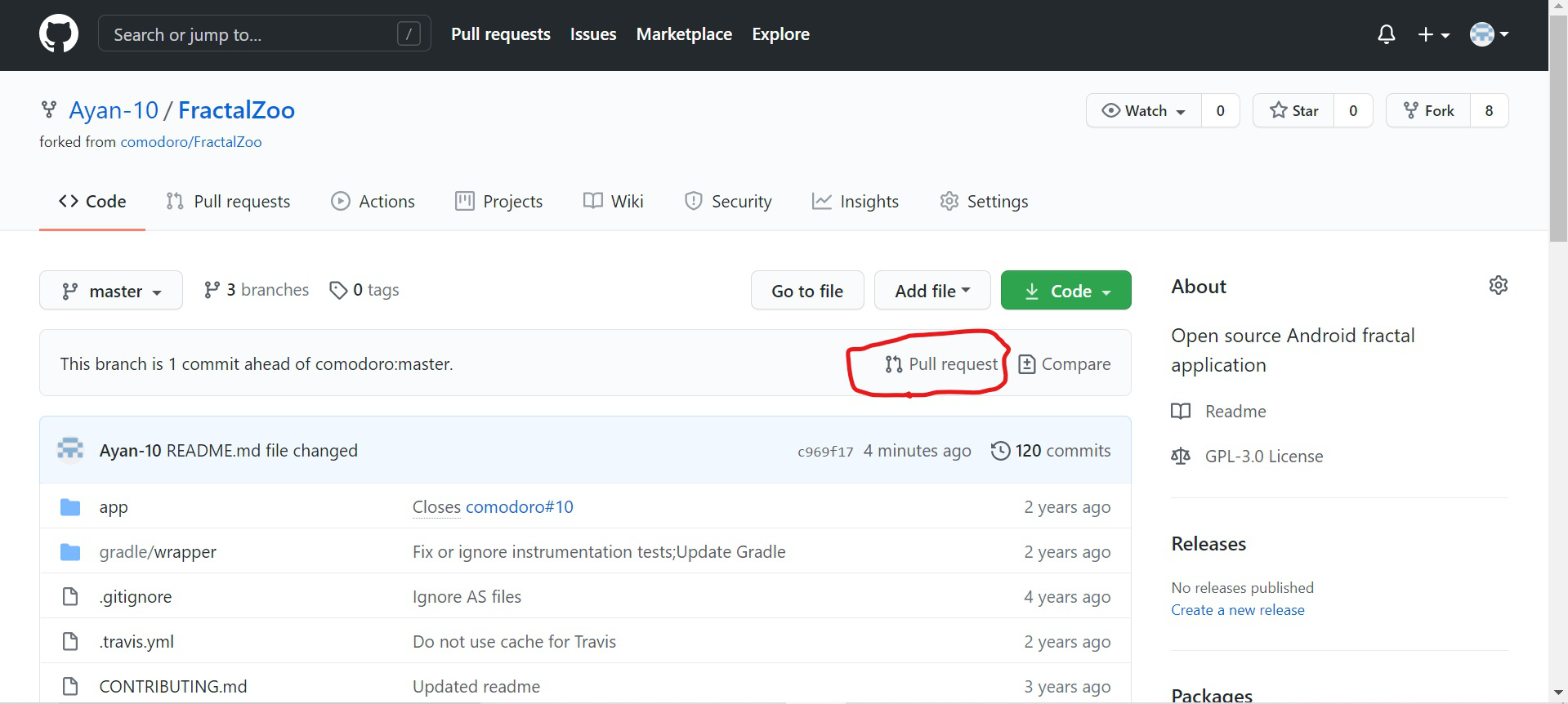1568x704 pixels.
Task: Open commit hash c969f17
Action: pyautogui.click(x=825, y=452)
